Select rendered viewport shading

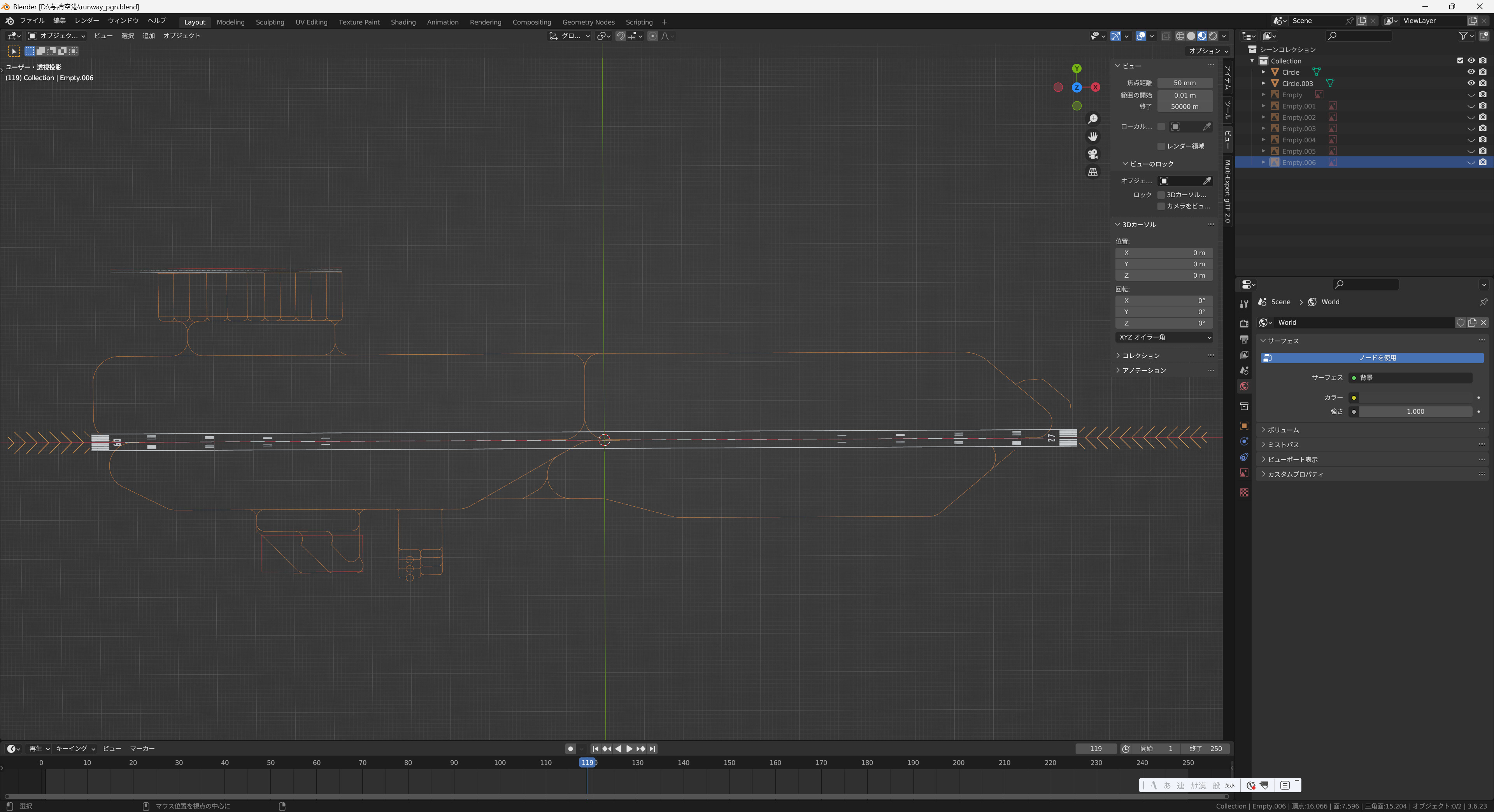click(x=1213, y=36)
